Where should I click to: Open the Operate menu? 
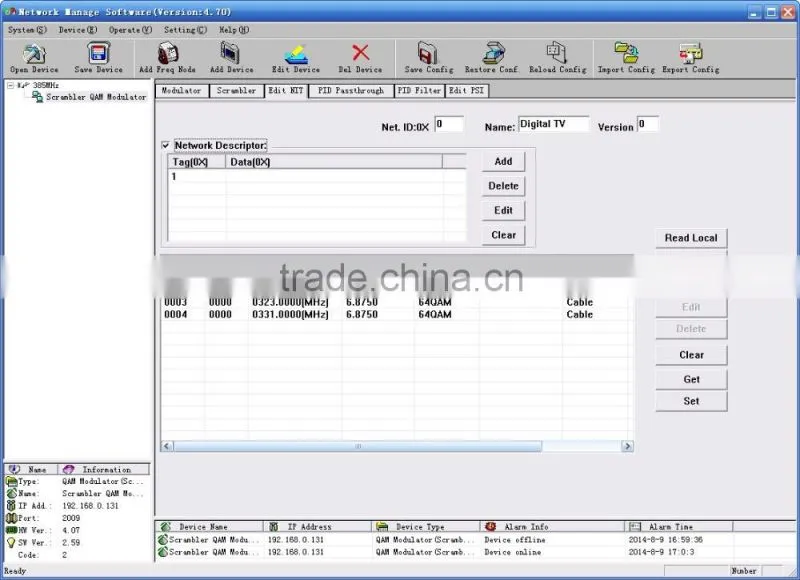tap(130, 30)
